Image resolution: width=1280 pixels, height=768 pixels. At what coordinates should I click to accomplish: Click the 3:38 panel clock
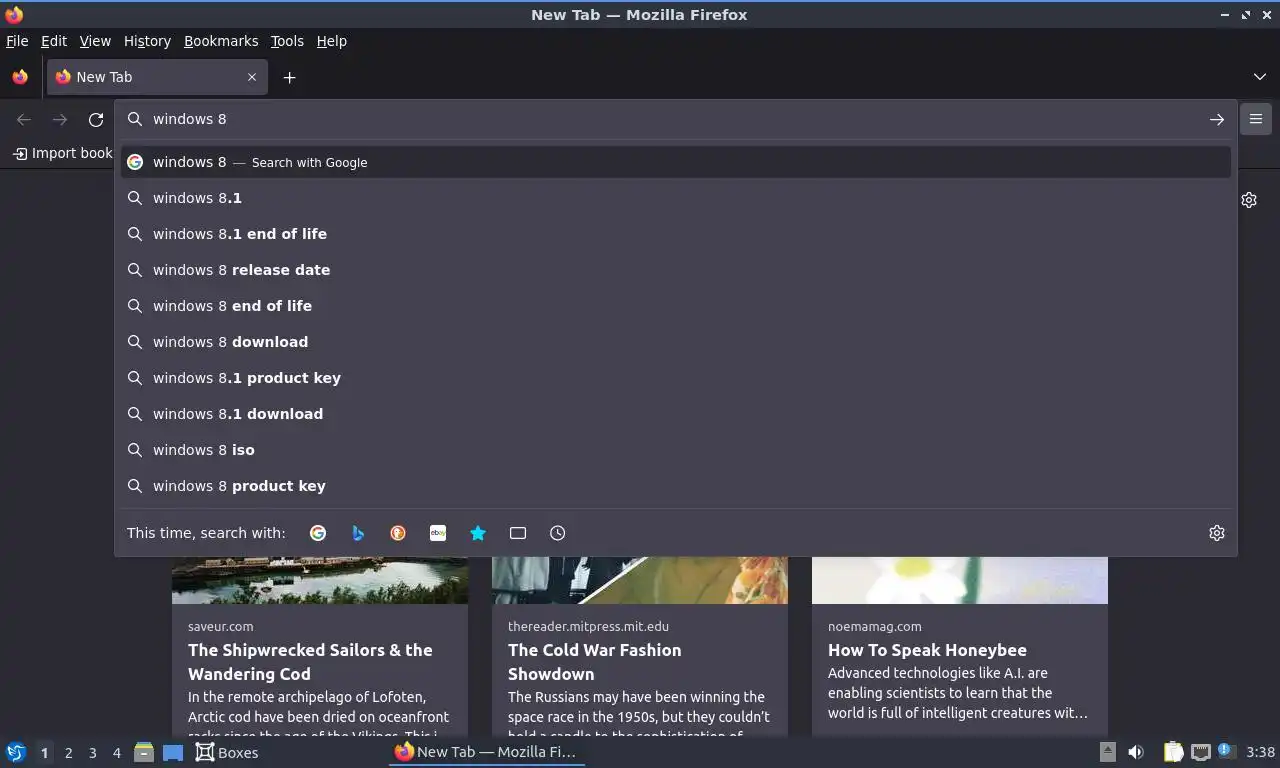[1260, 752]
